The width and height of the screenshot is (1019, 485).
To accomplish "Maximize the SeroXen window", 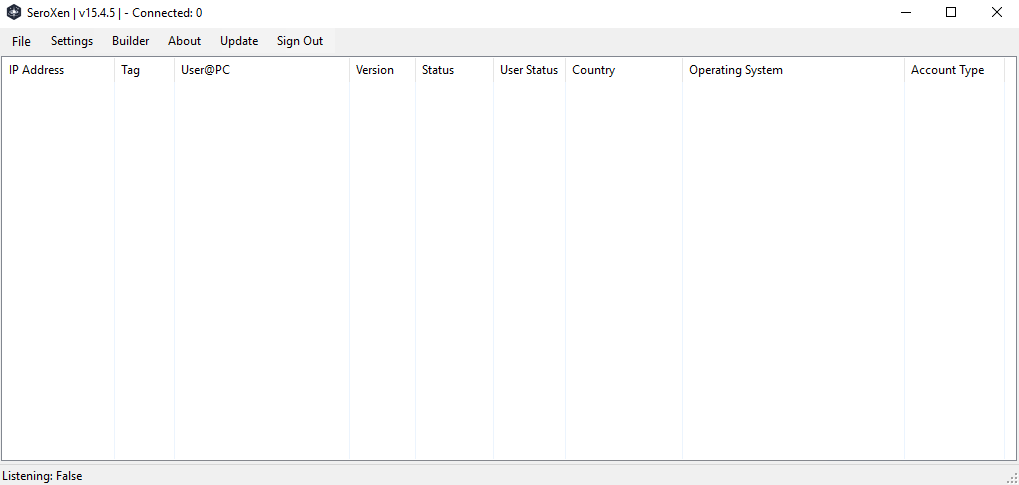I will 951,13.
